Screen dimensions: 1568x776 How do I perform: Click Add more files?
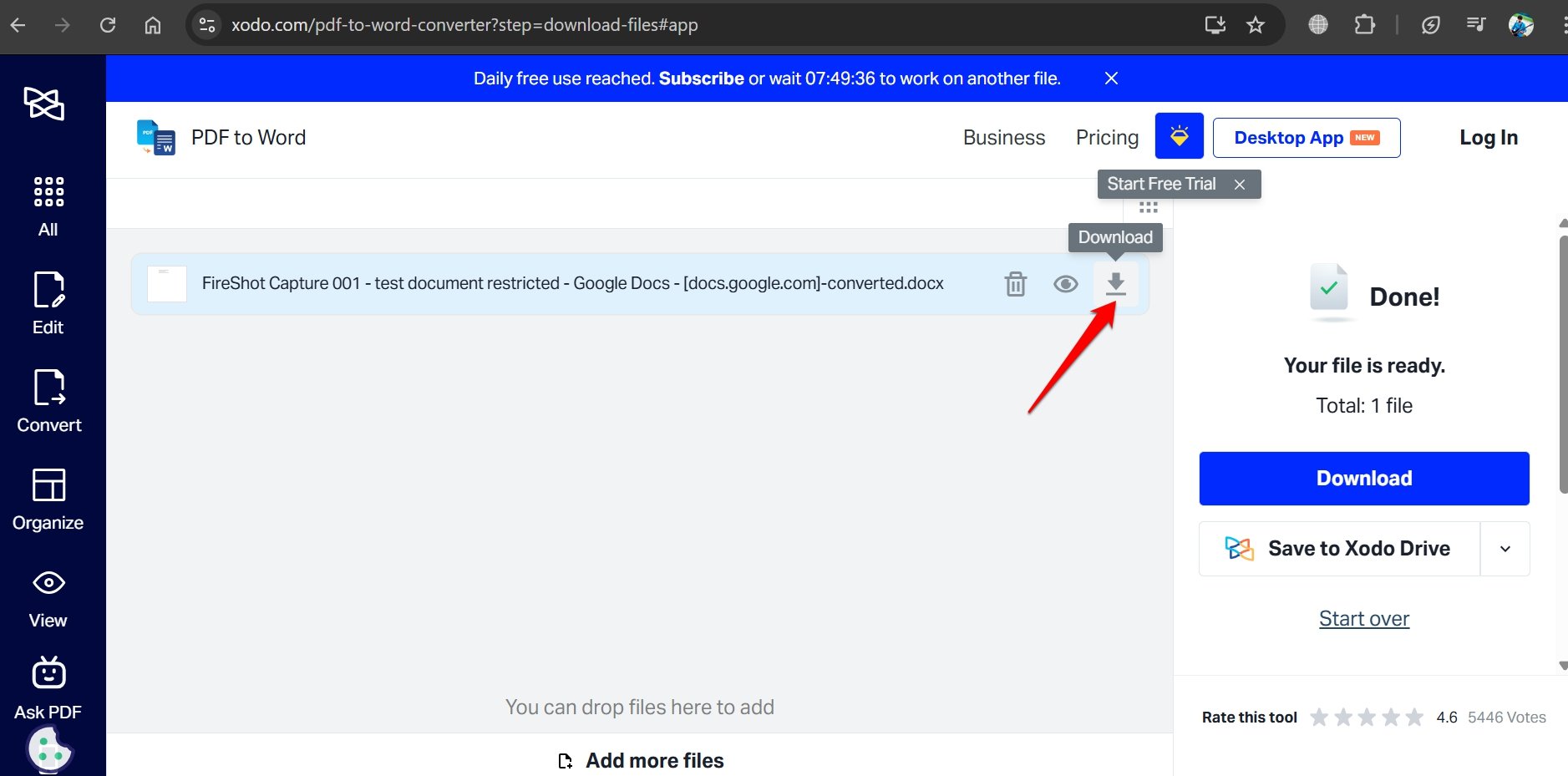point(641,761)
